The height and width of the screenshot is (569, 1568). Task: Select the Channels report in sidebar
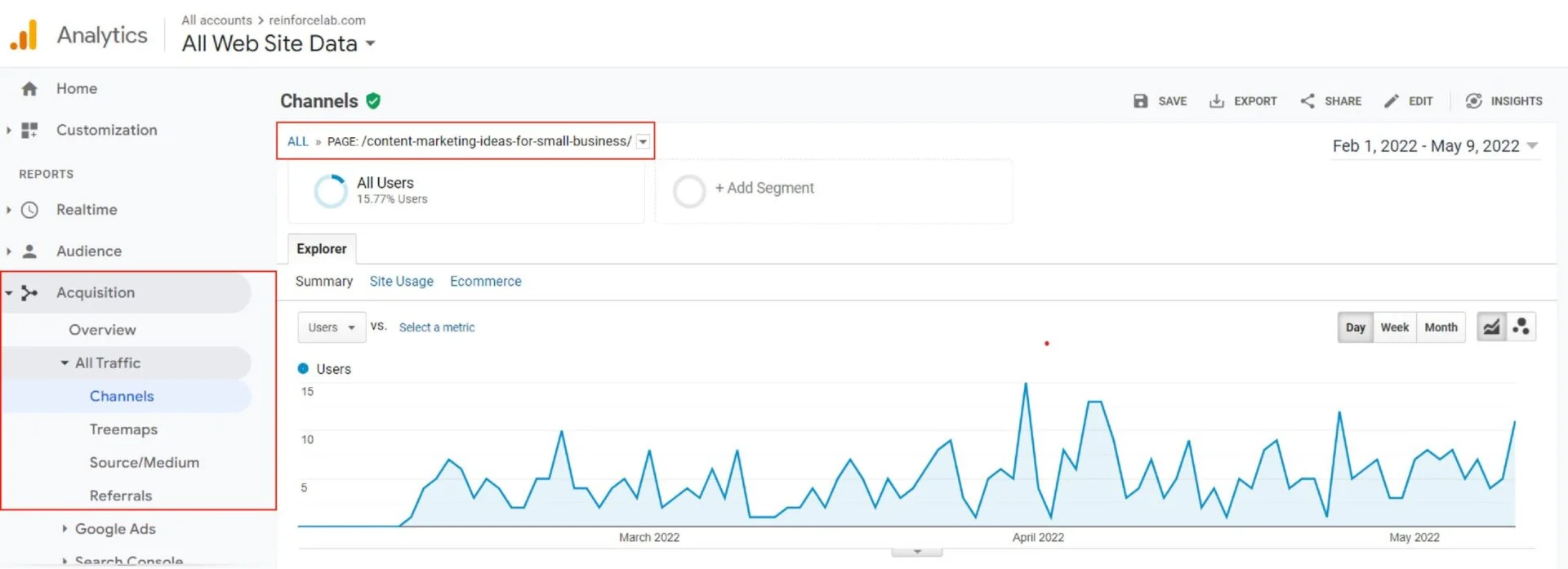tap(122, 396)
